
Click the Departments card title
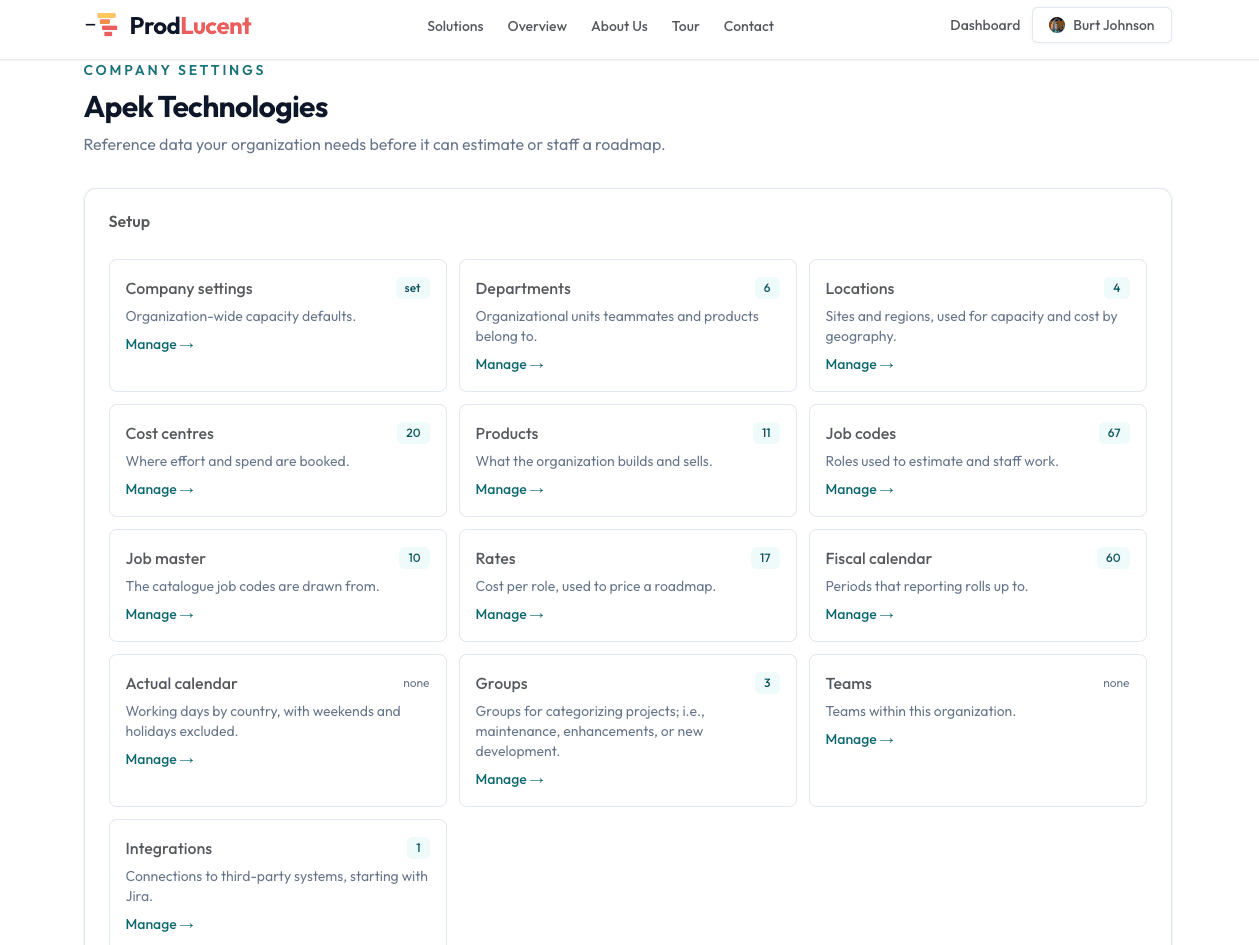523,288
